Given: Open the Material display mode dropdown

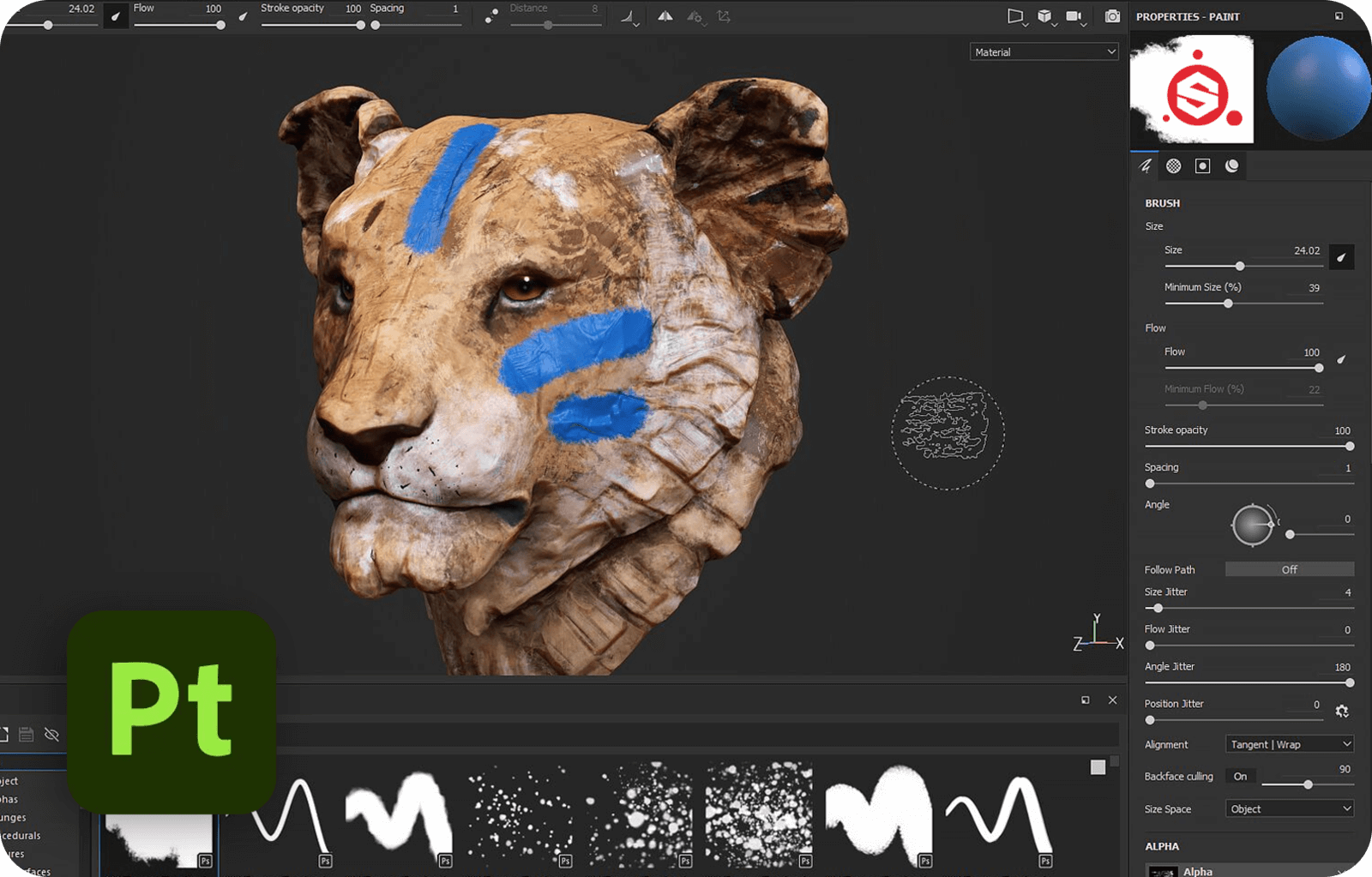Looking at the screenshot, I should tap(1044, 52).
